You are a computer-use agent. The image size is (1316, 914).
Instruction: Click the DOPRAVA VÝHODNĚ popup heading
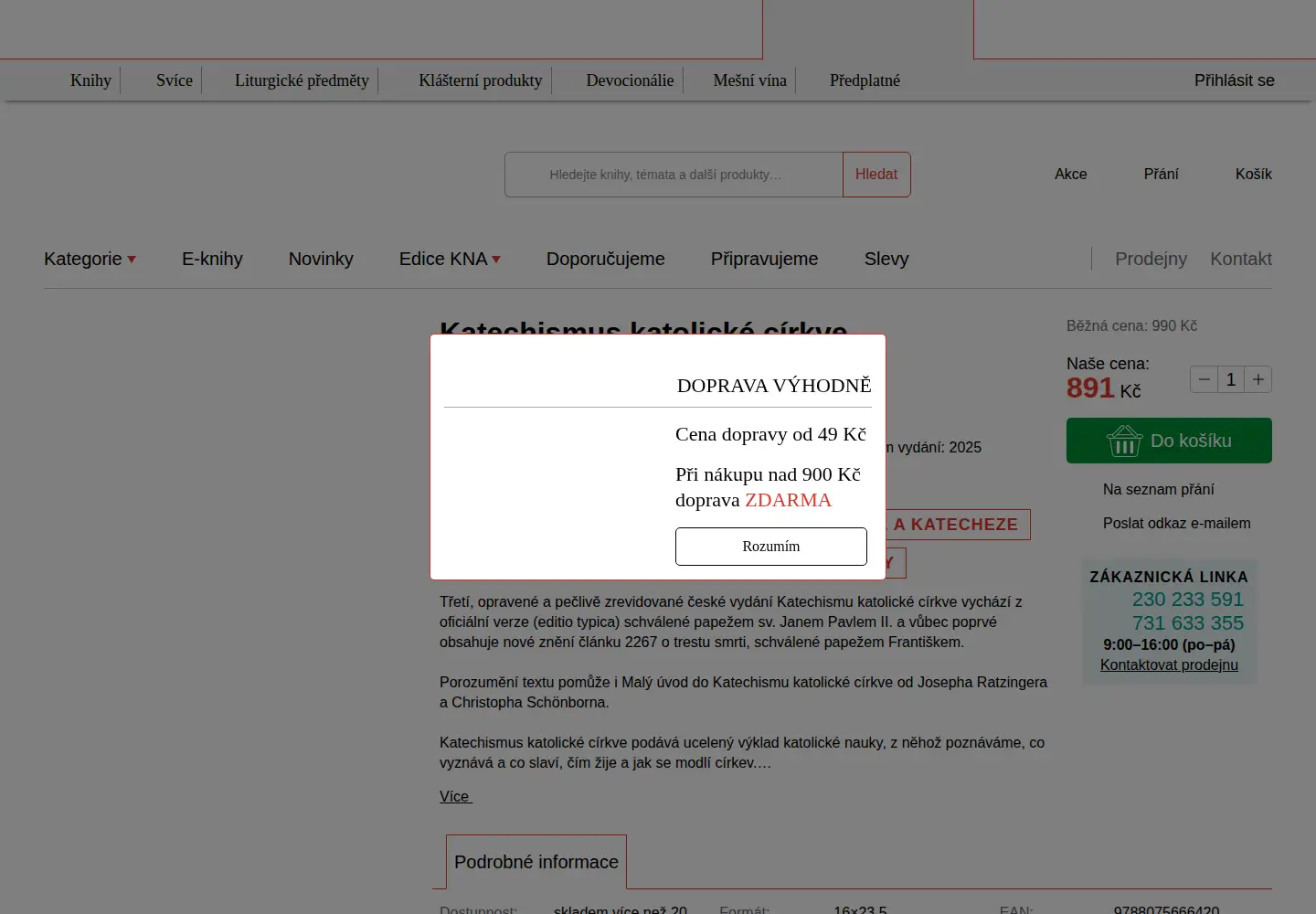774,386
